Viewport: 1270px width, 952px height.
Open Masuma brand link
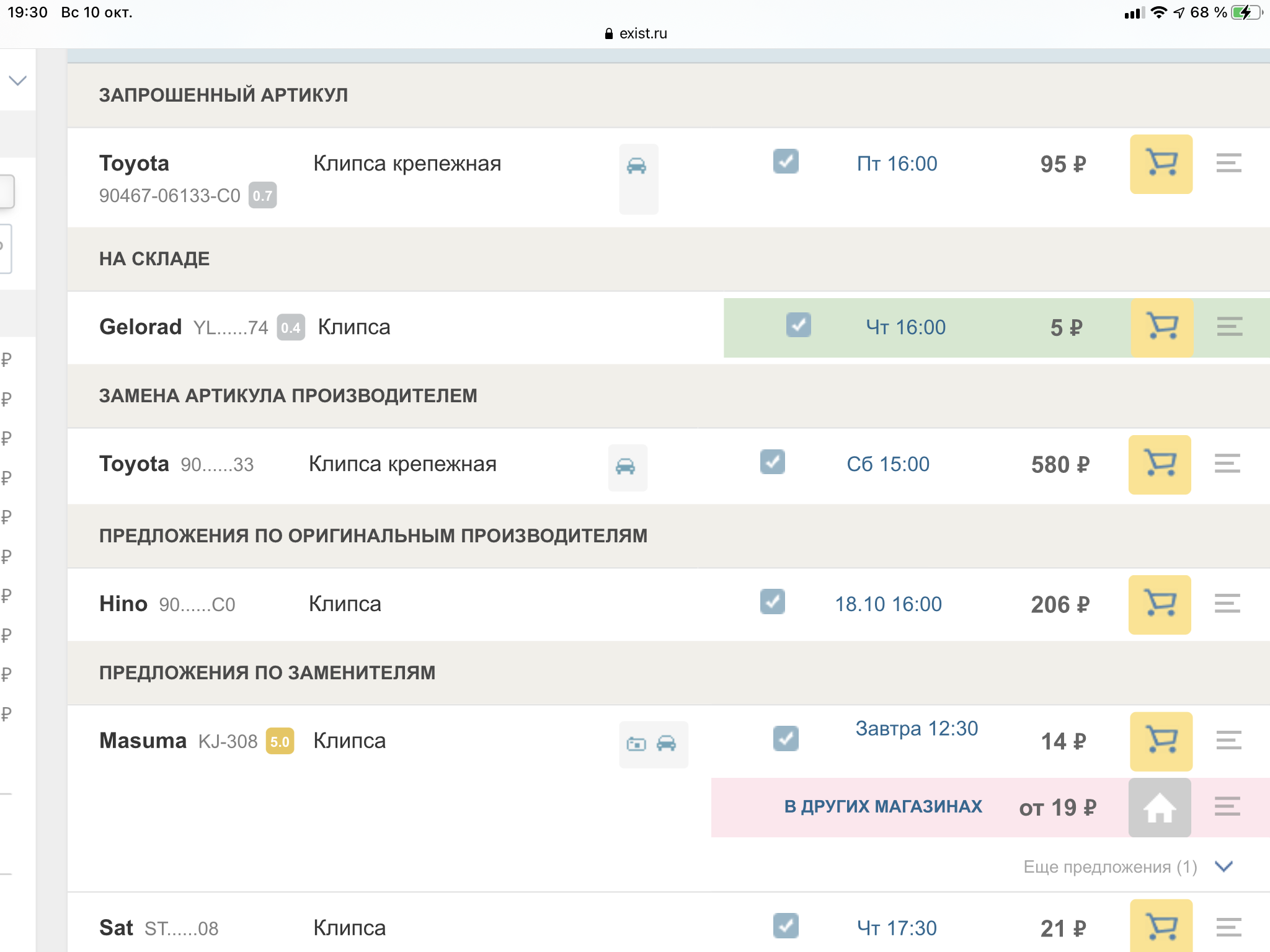143,741
